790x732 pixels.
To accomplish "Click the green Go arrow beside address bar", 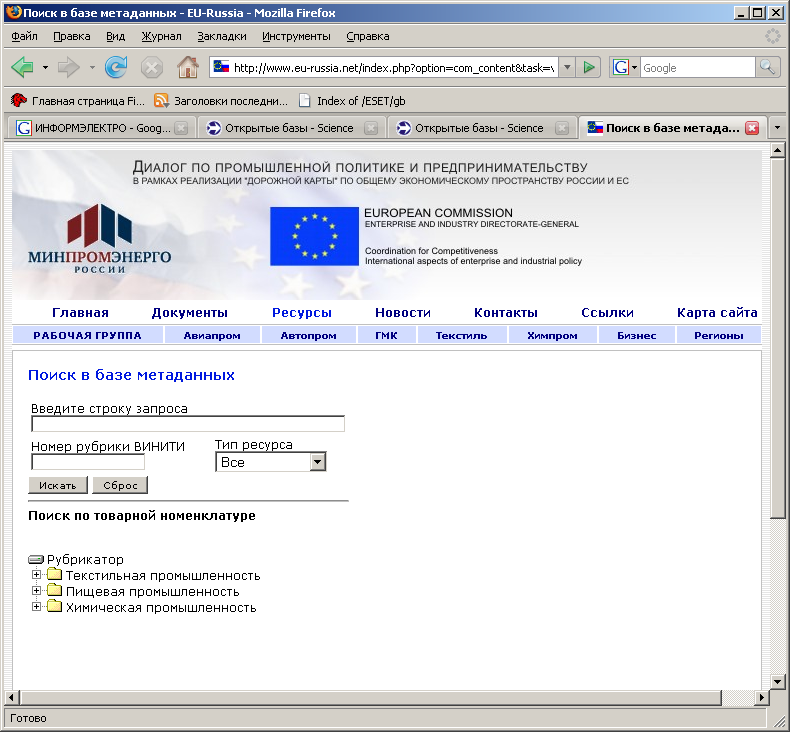I will [x=588, y=67].
